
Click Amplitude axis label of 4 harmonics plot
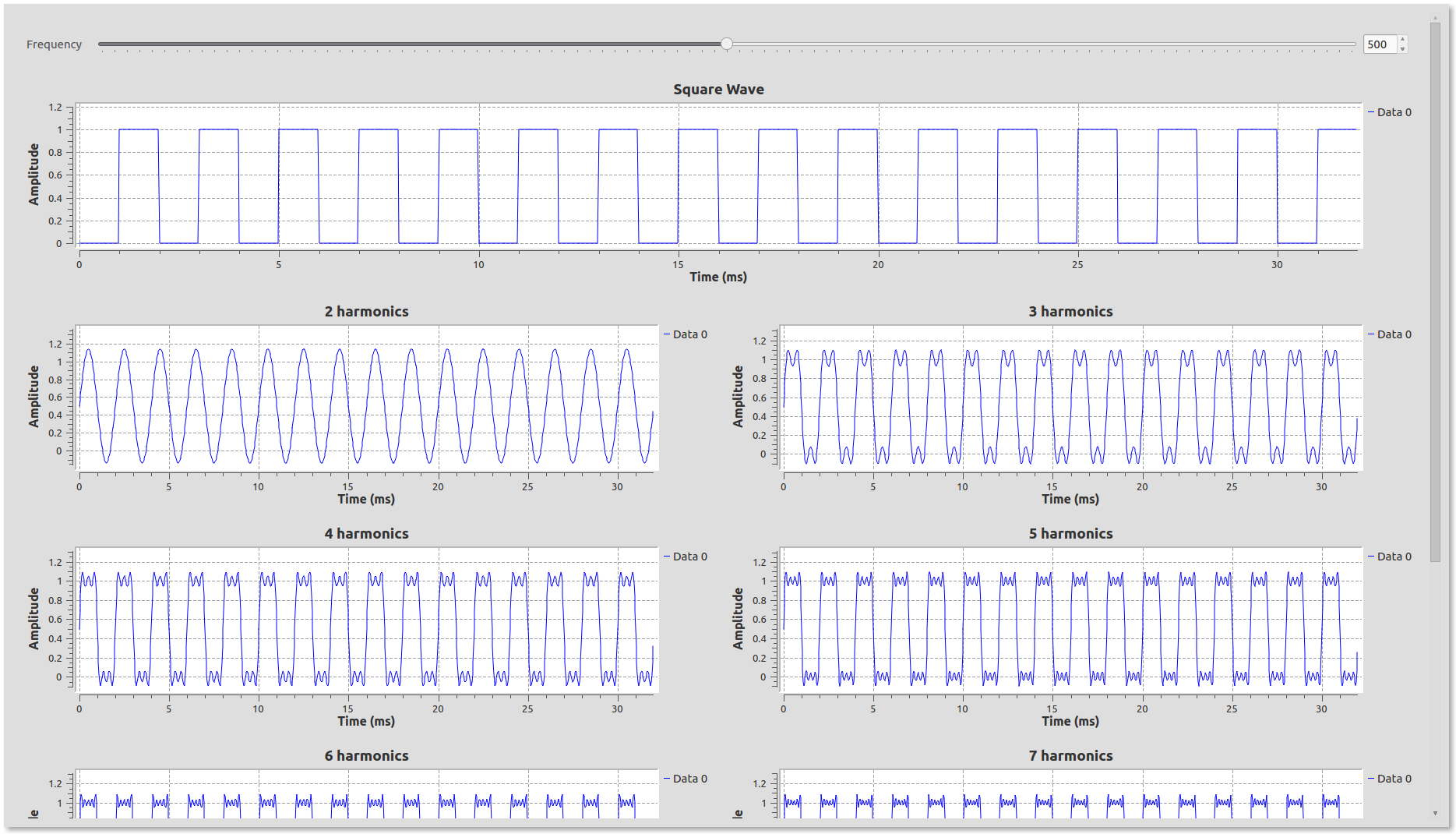[x=33, y=619]
